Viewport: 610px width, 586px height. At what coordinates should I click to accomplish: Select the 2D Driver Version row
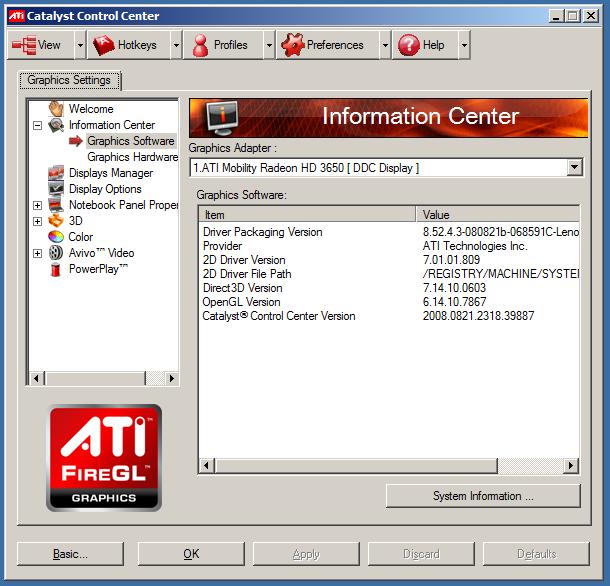[389, 260]
